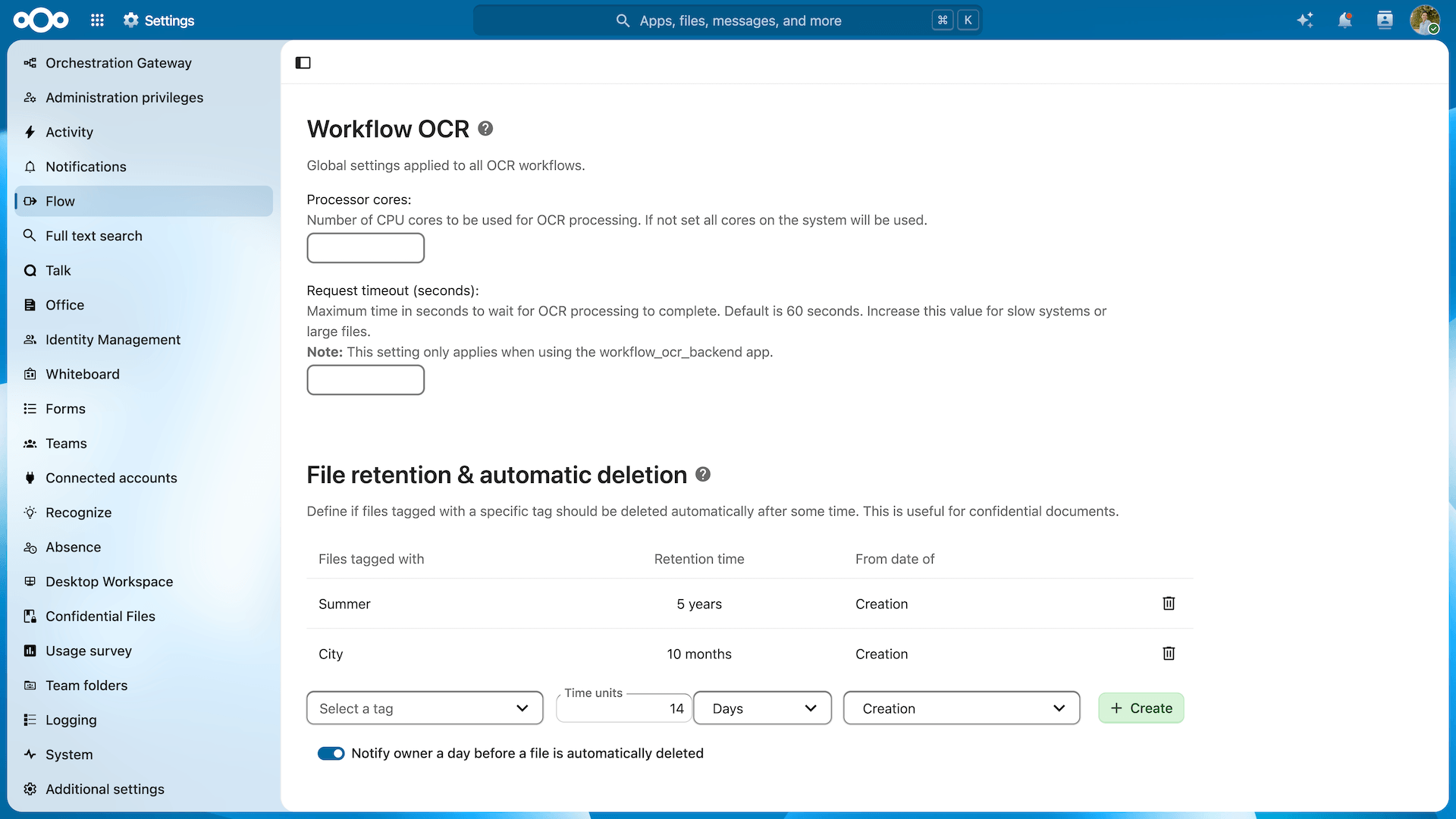Click the Time units number field
The image size is (1456, 819).
(x=624, y=708)
